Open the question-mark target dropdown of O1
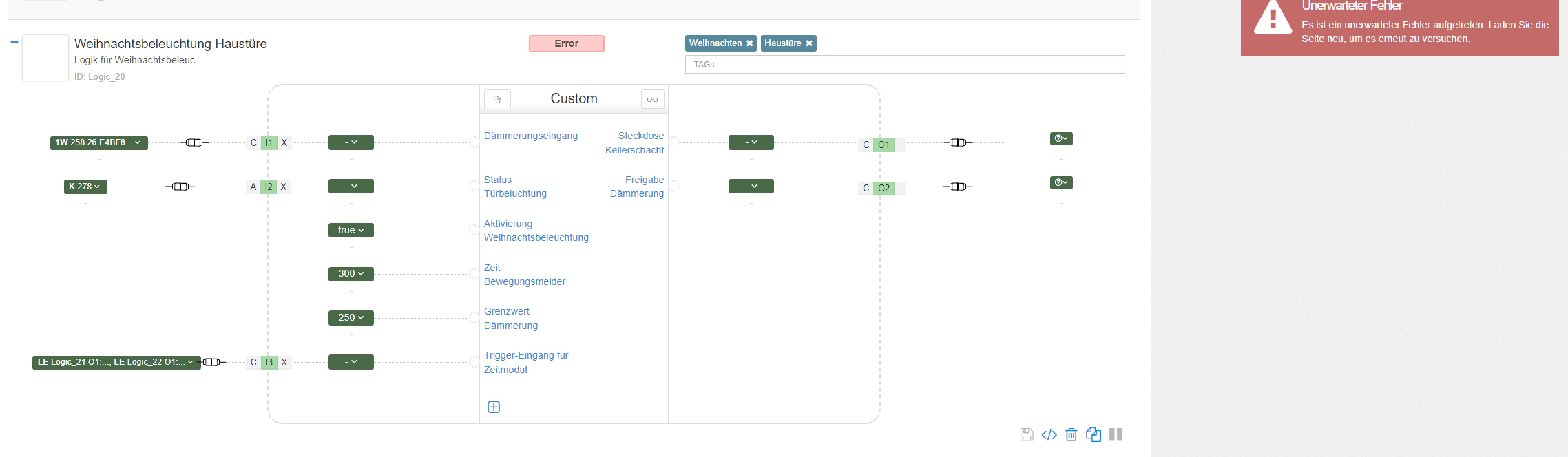Screen dimensions: 1568x457 (x=1061, y=139)
